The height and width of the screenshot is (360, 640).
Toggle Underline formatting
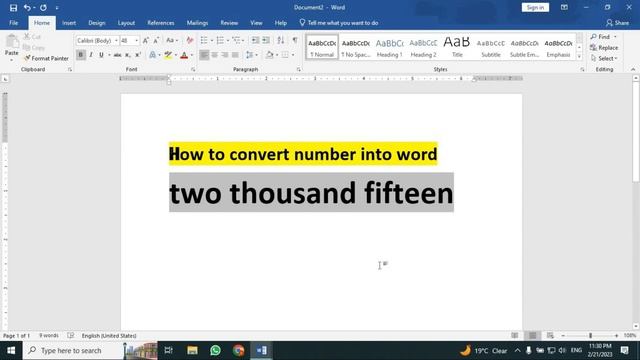point(101,55)
